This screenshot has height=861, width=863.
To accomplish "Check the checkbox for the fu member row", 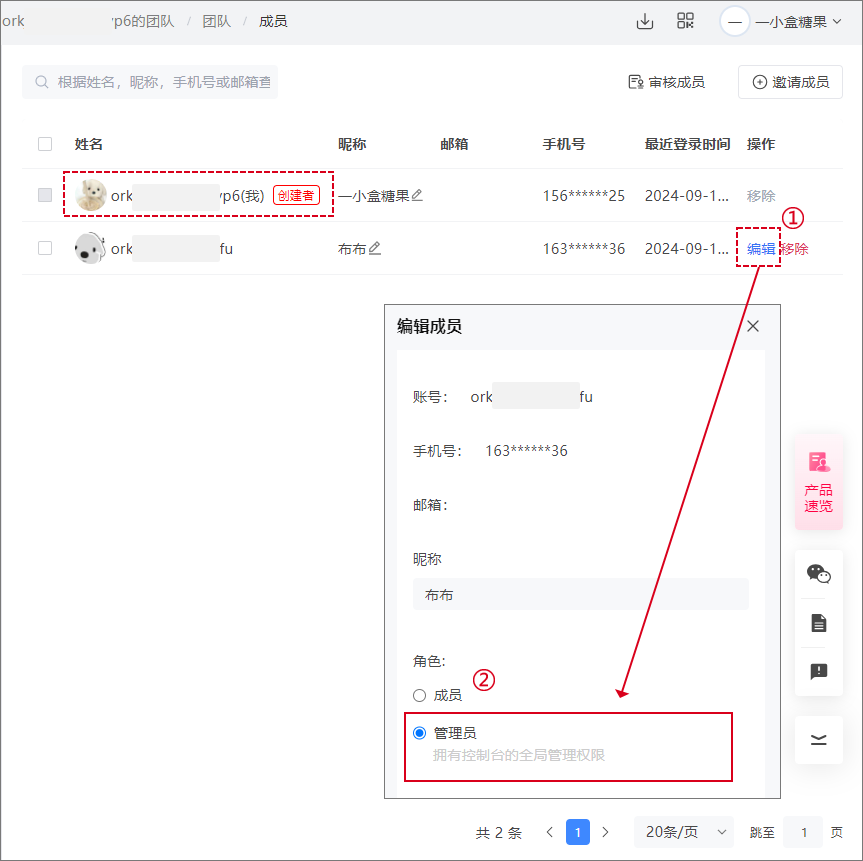I will coord(44,248).
